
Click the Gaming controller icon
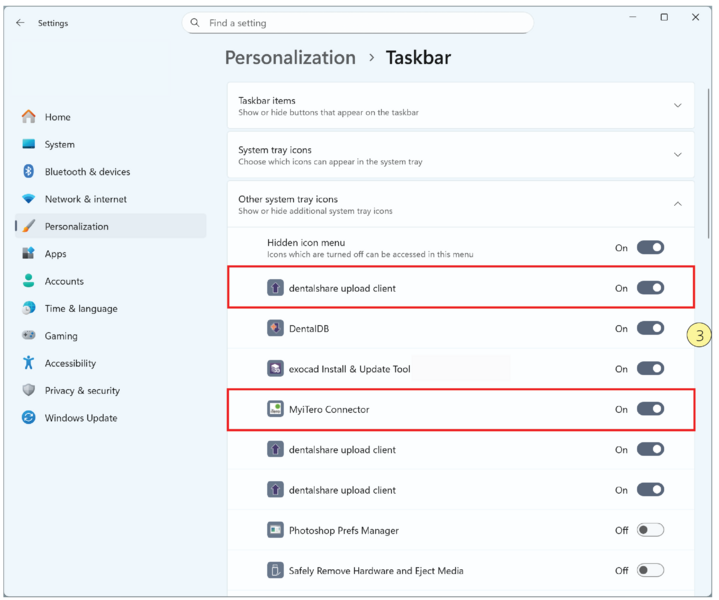click(28, 335)
